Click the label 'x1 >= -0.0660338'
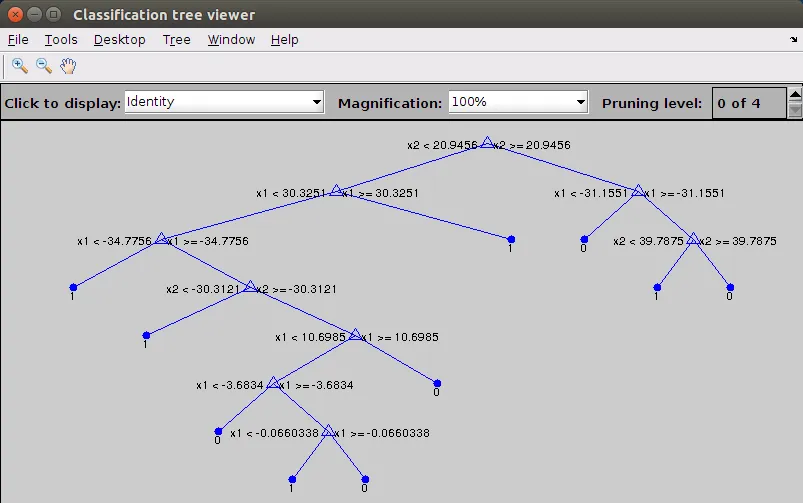Image resolution: width=803 pixels, height=503 pixels. pos(383,433)
